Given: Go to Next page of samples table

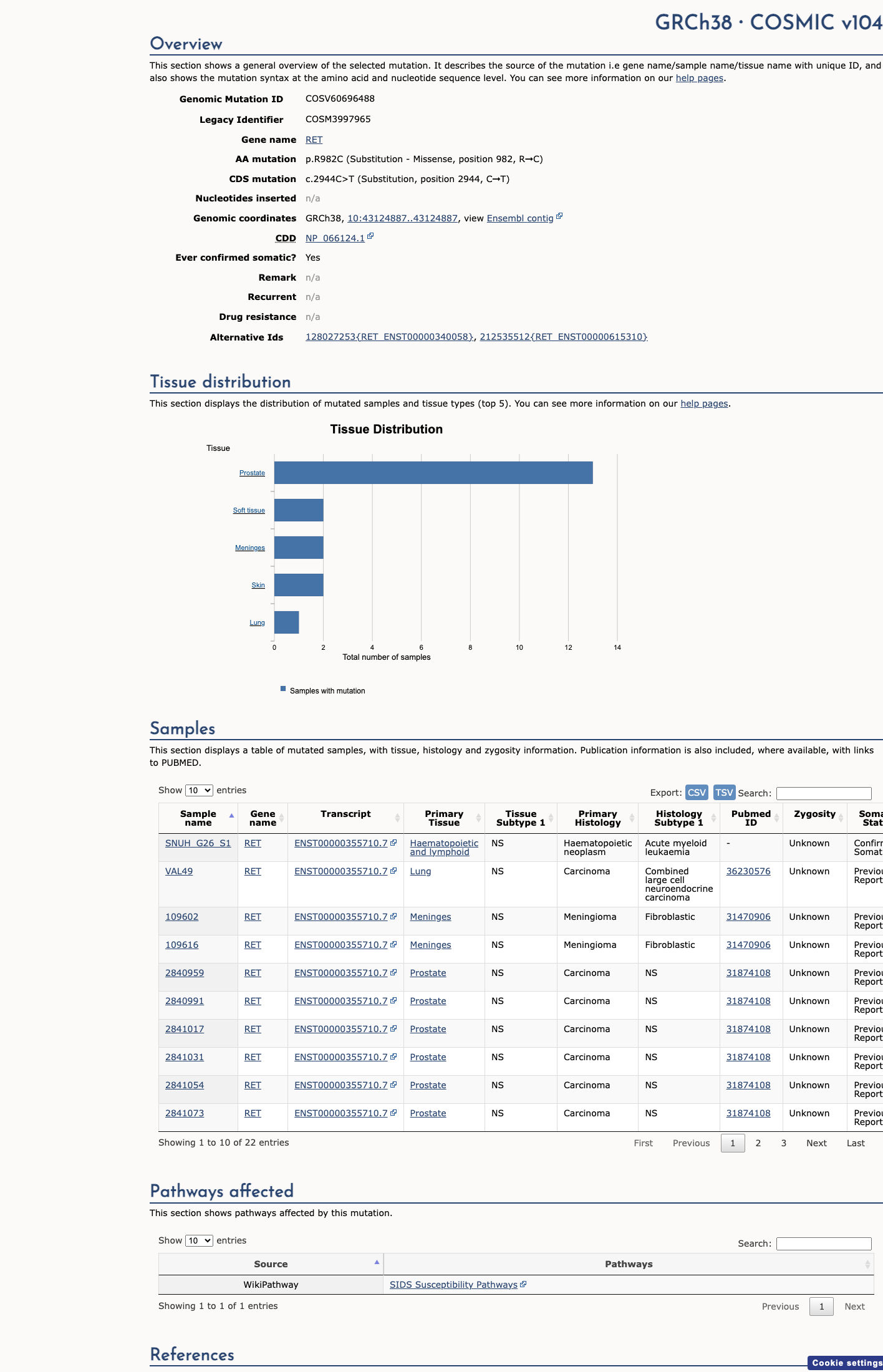Looking at the screenshot, I should point(816,1143).
